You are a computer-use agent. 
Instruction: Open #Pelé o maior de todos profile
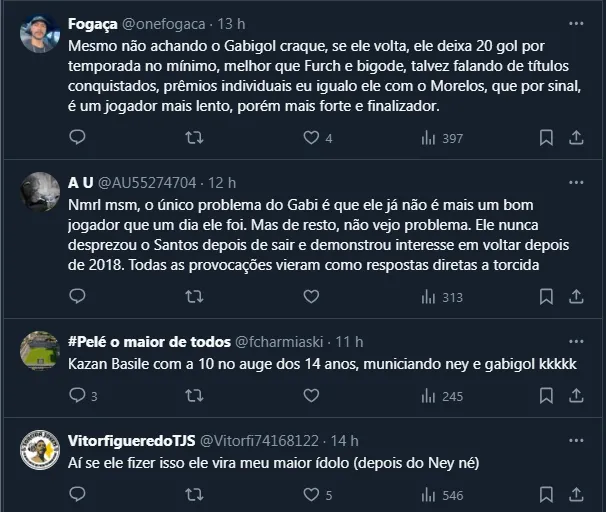tap(149, 340)
